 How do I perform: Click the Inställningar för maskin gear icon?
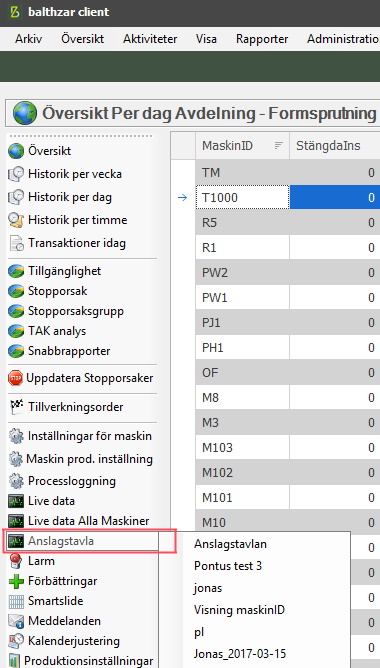click(x=16, y=436)
